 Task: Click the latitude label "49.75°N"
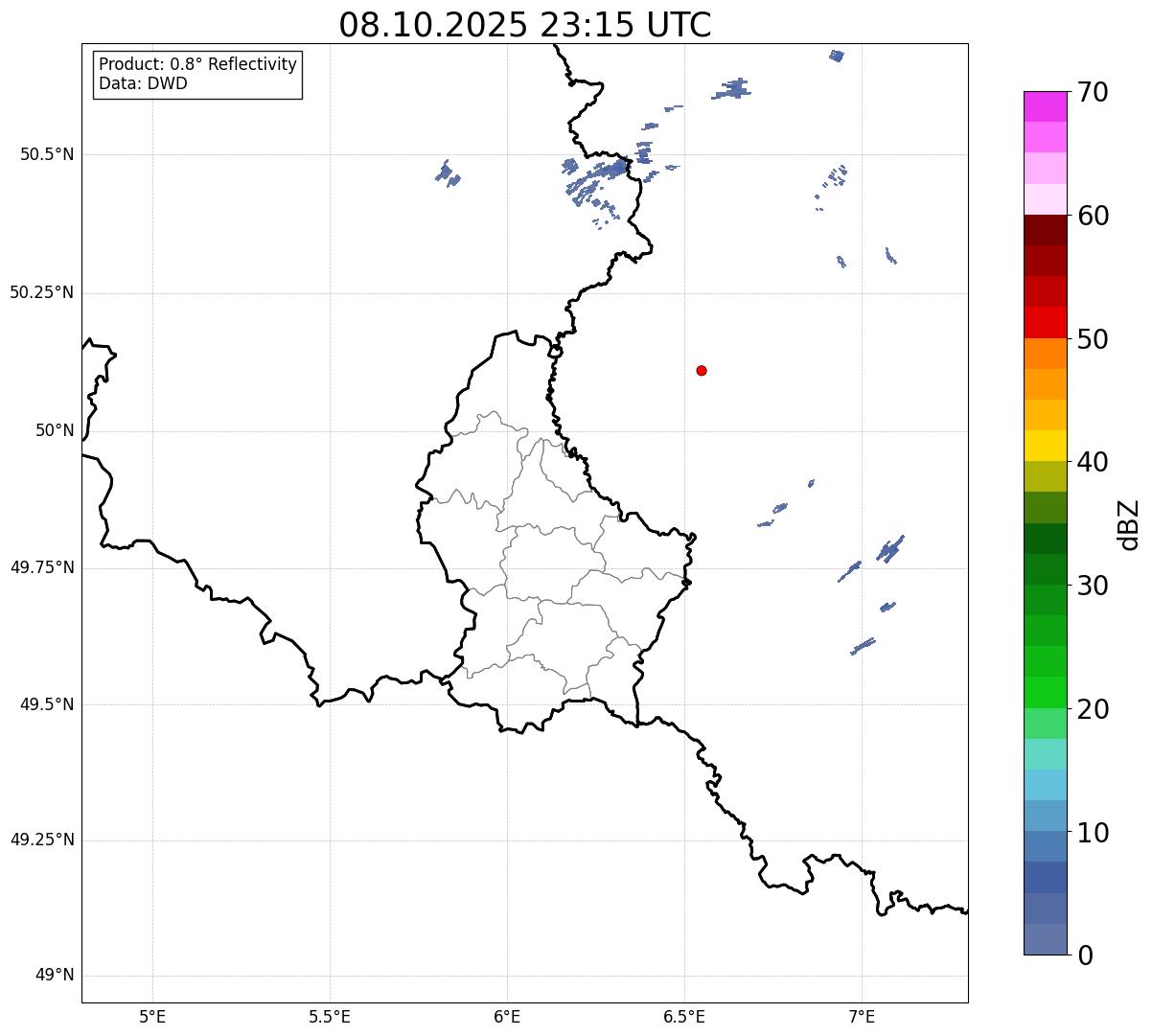tap(42, 567)
